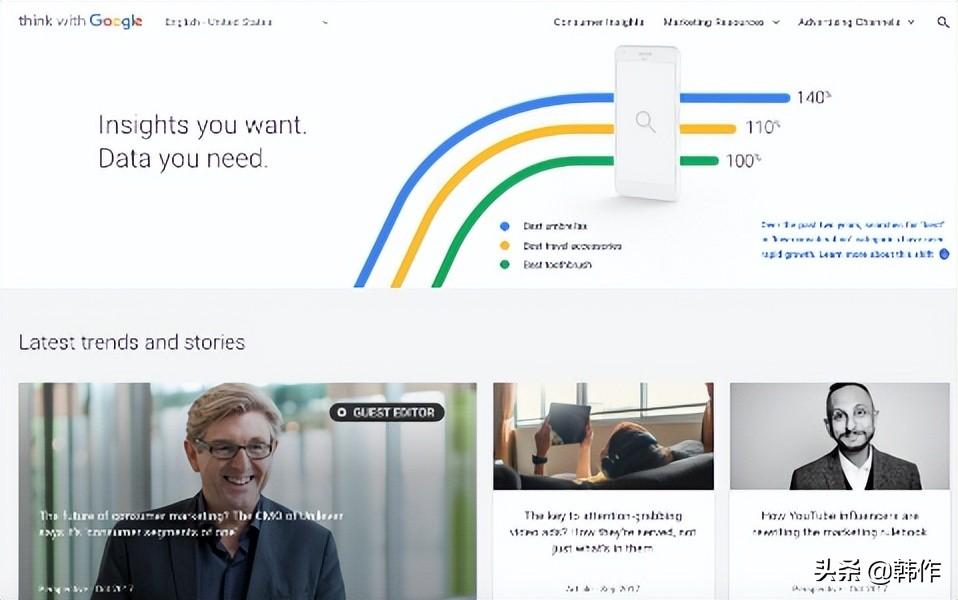This screenshot has height=600, width=958.
Task: Open the English - United States language dropdown
Action: (x=246, y=22)
